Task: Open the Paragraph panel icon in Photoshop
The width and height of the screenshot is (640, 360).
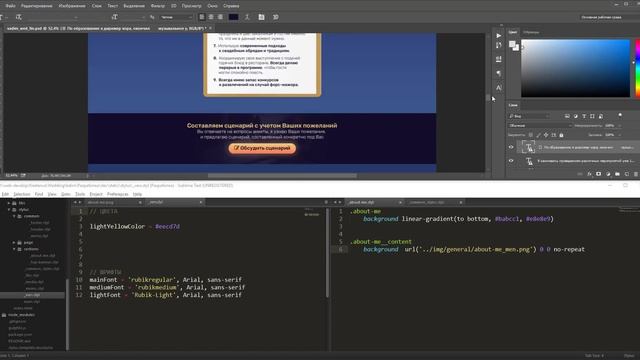Action: (498, 73)
